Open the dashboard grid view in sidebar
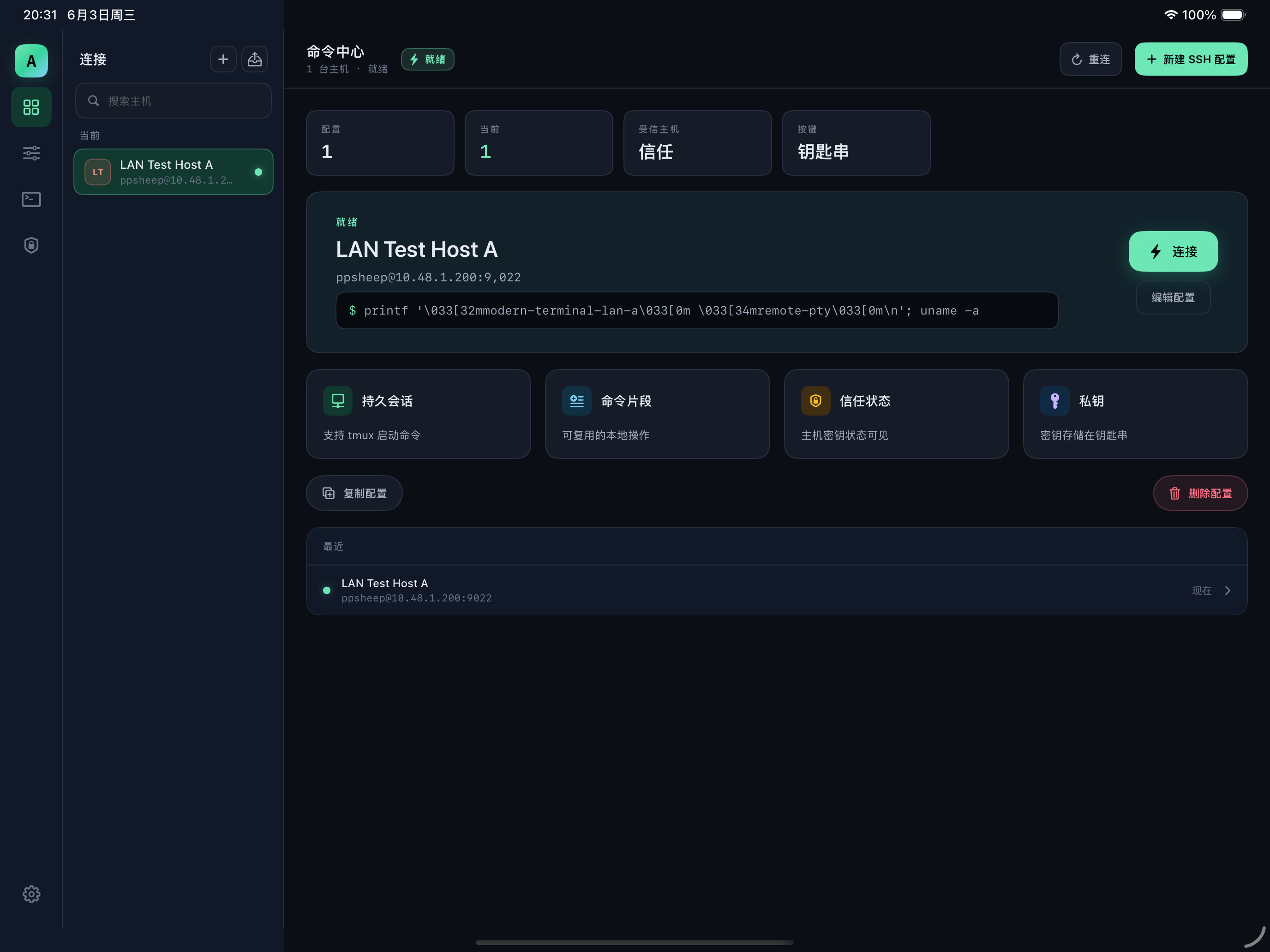1270x952 pixels. [31, 107]
